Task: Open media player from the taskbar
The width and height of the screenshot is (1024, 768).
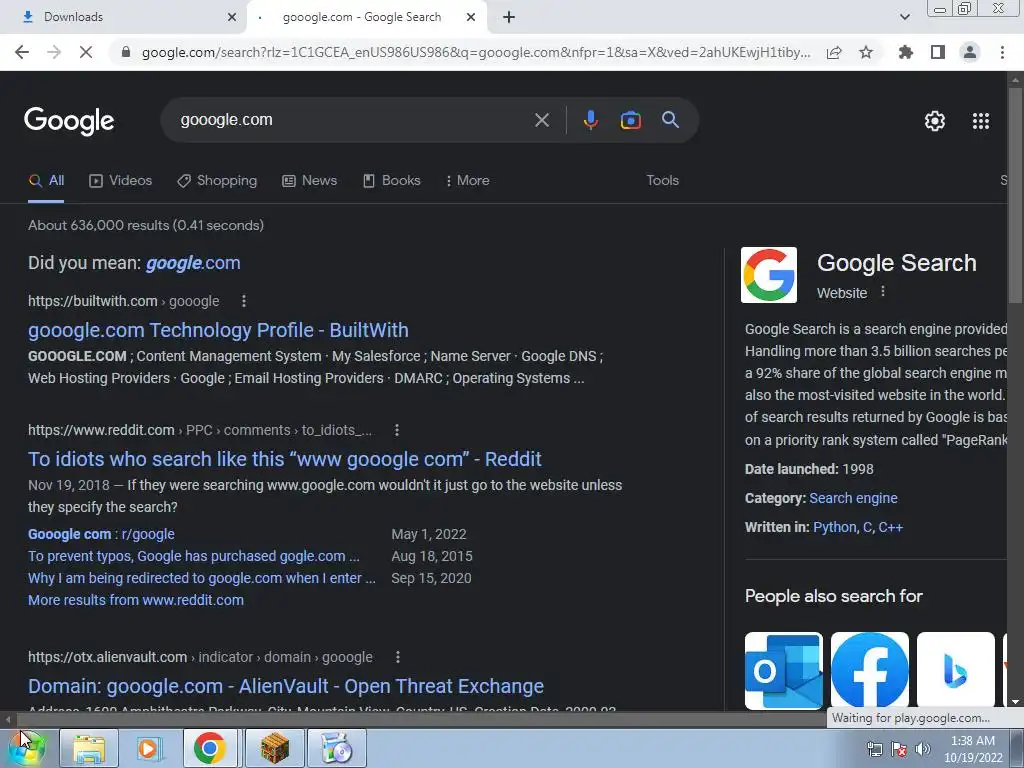Action: [x=150, y=748]
